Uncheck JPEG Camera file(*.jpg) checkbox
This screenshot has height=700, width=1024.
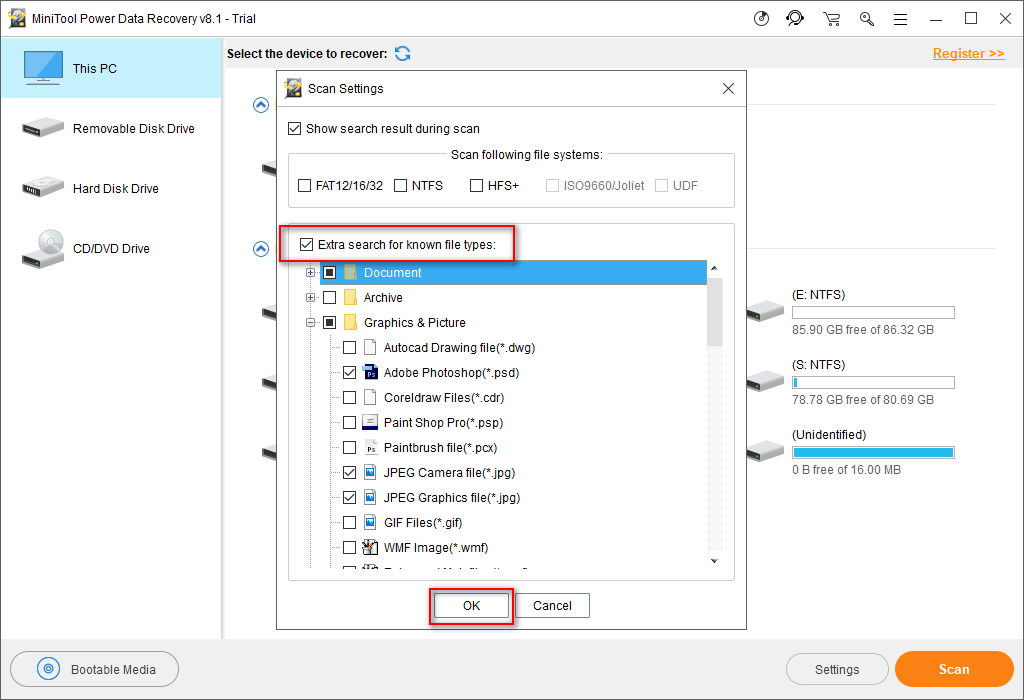349,472
